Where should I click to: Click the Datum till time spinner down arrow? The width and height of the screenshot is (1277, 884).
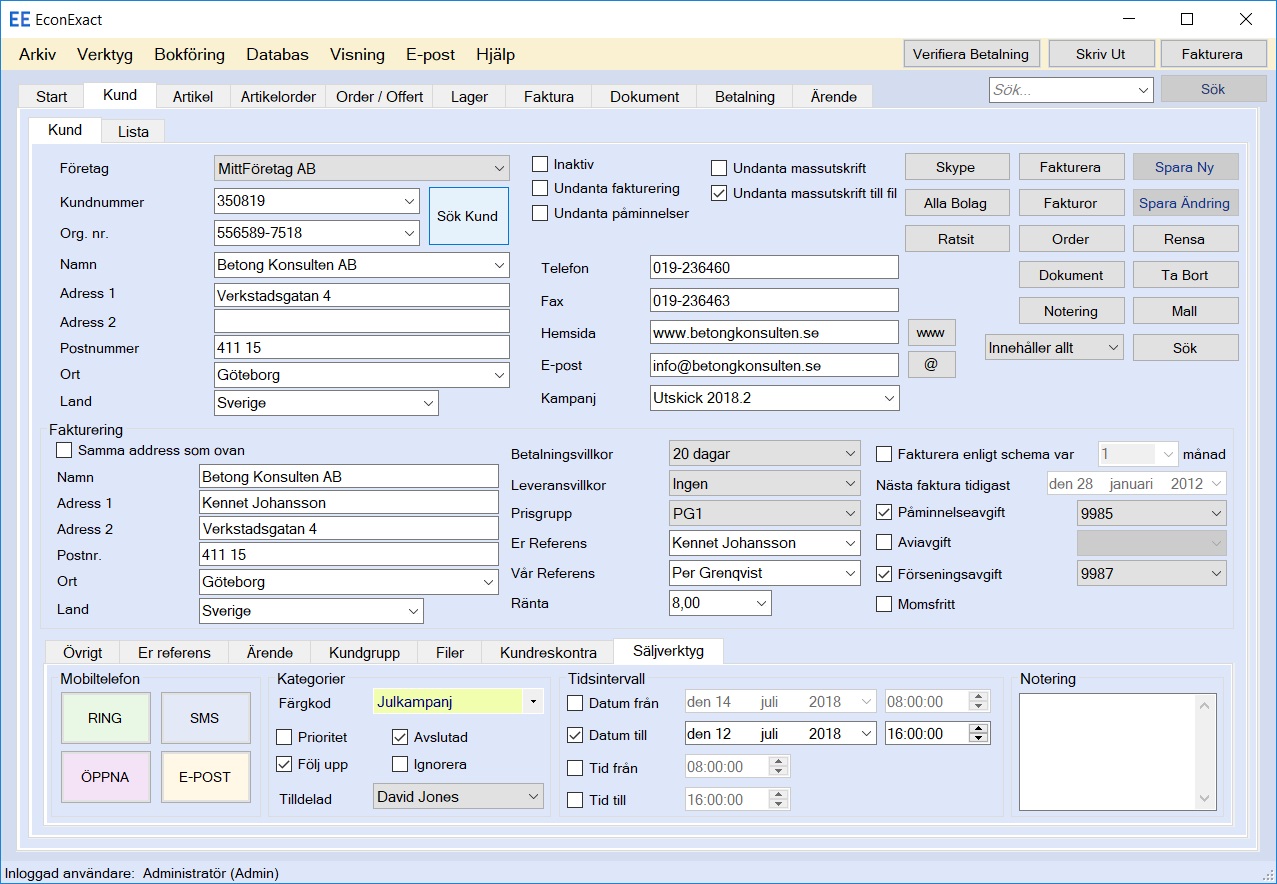point(980,739)
